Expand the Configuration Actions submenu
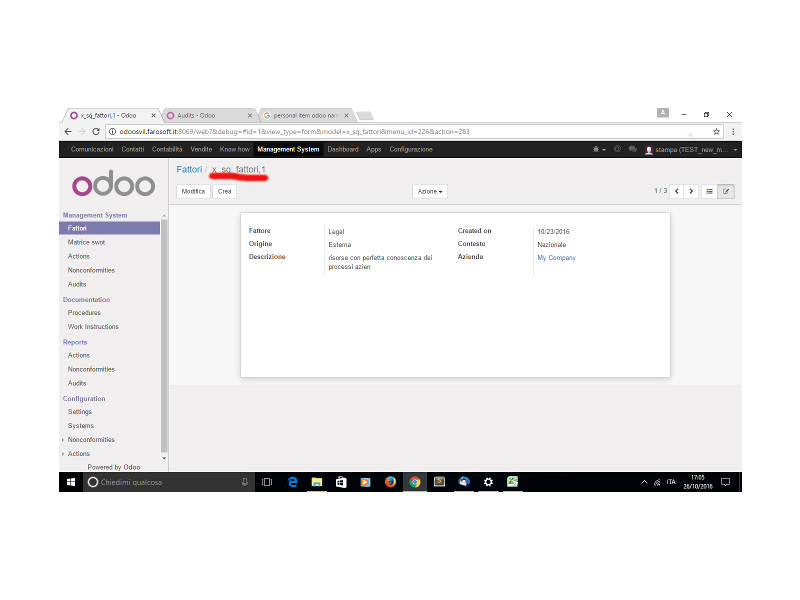800x600 pixels. coord(63,454)
